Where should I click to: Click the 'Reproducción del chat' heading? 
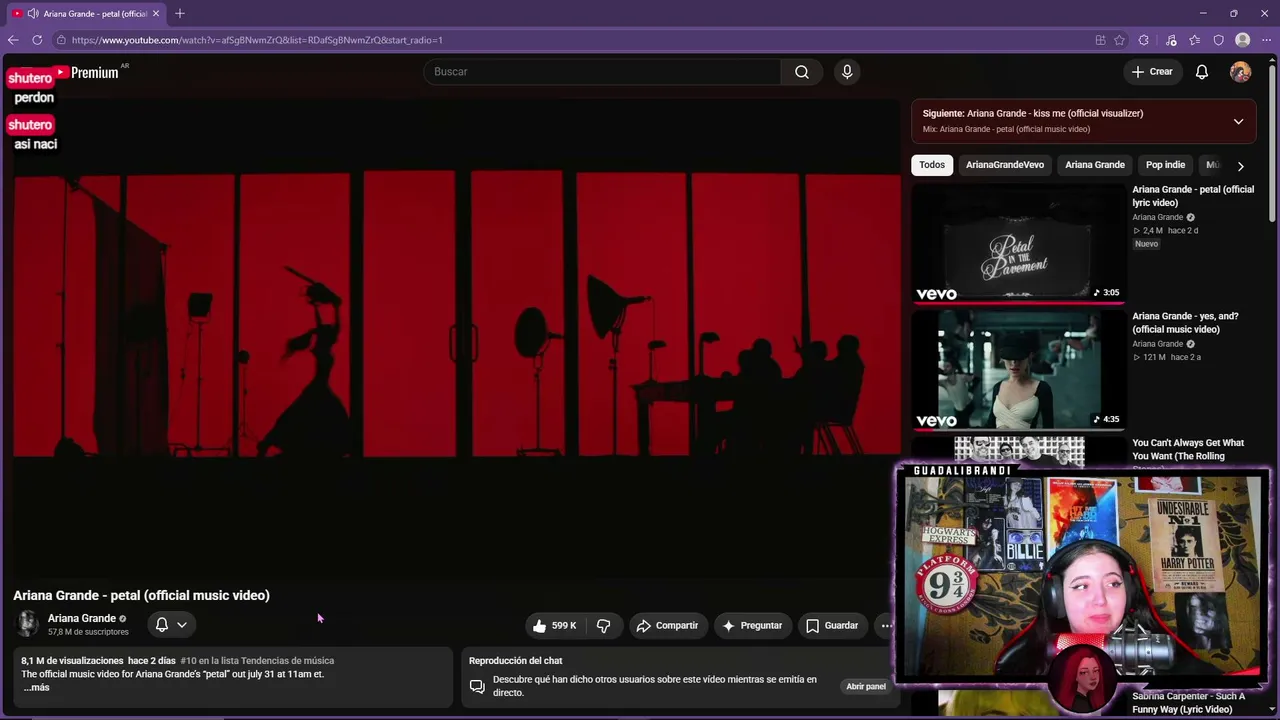(x=515, y=661)
